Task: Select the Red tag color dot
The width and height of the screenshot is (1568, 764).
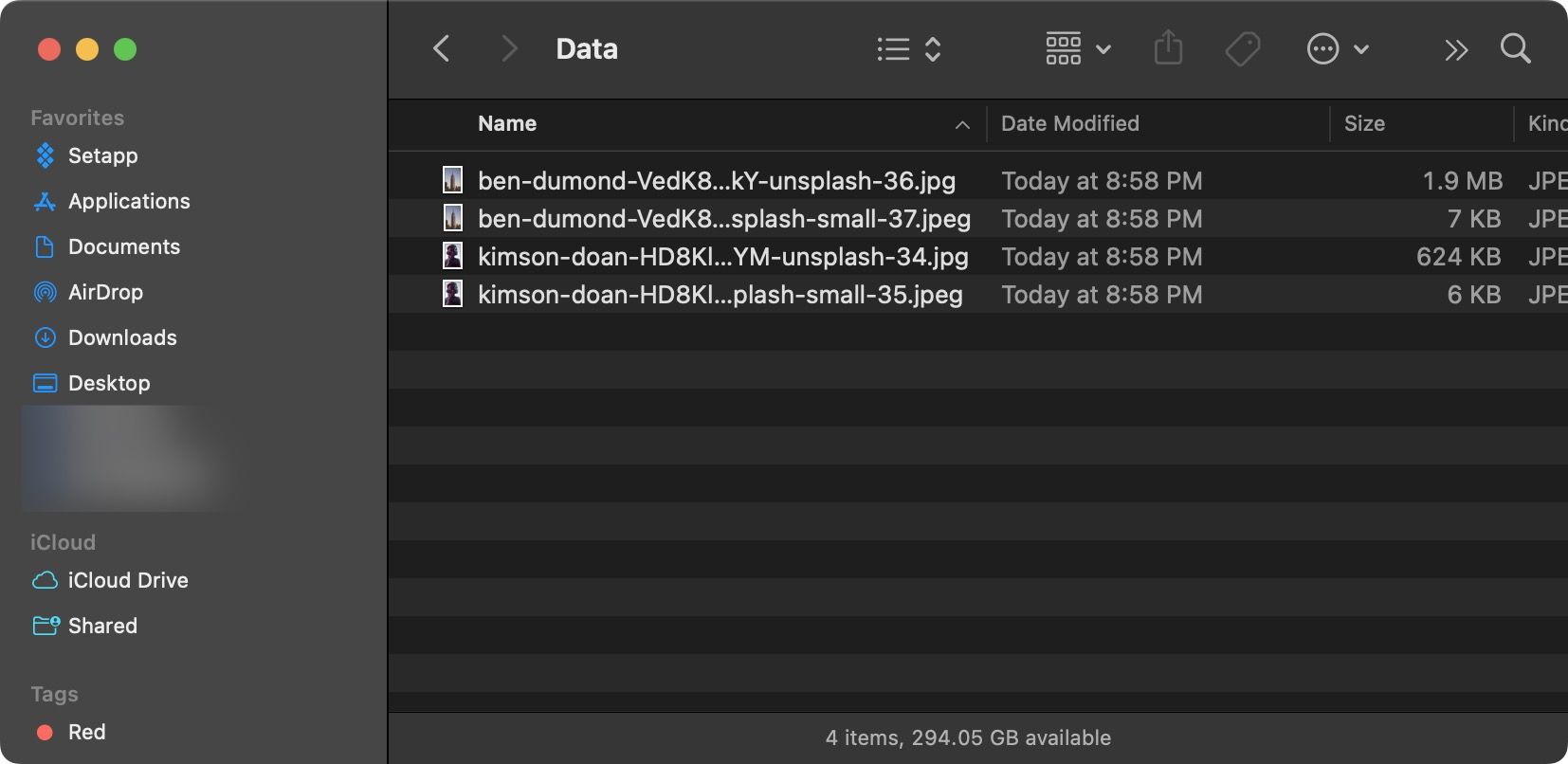Action: [44, 732]
